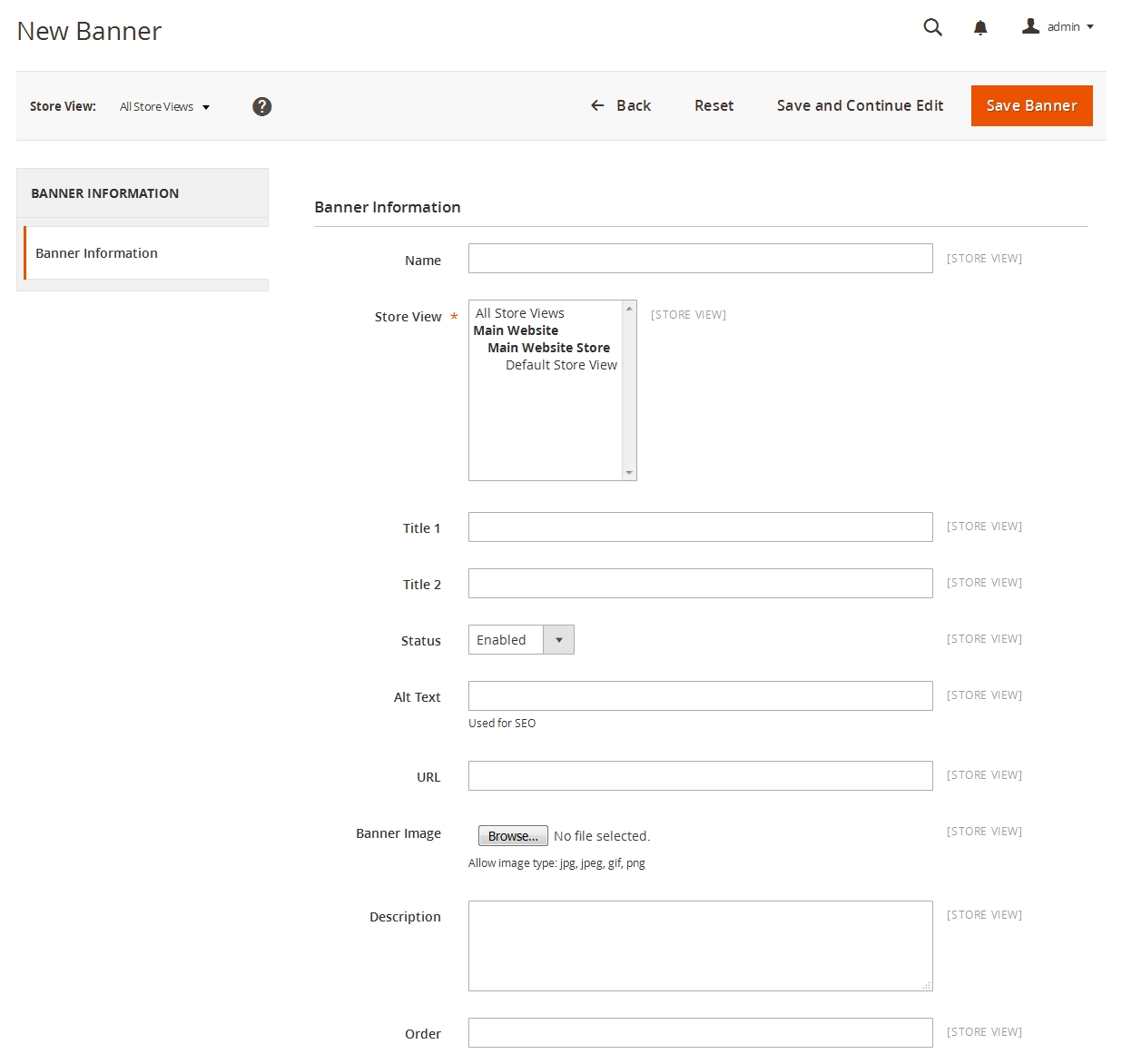Viewport: 1122px width, 1064px height.
Task: Open the admin account menu
Action: [x=1058, y=27]
